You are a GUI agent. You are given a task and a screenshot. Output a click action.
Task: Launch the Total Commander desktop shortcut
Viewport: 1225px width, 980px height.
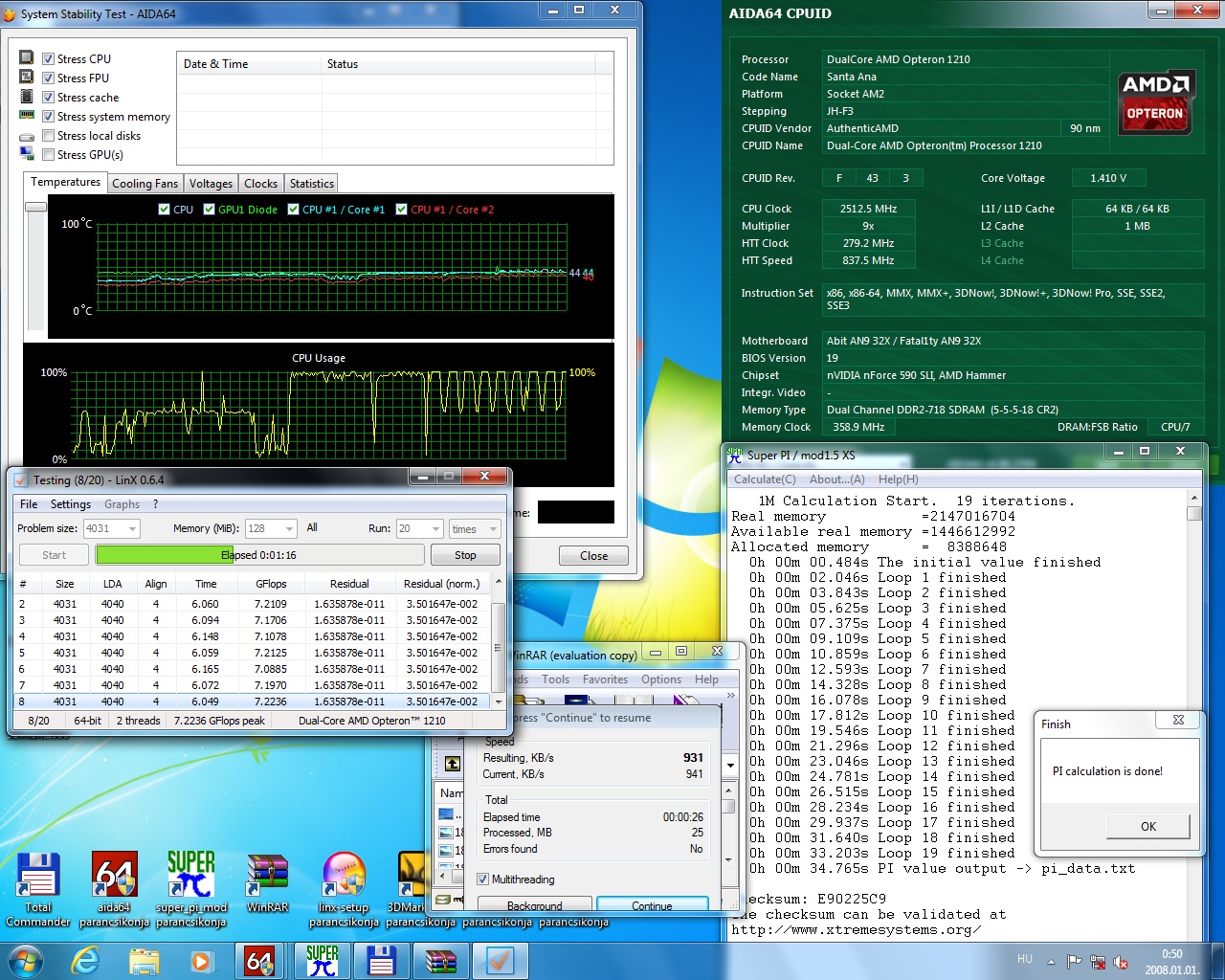(x=38, y=890)
